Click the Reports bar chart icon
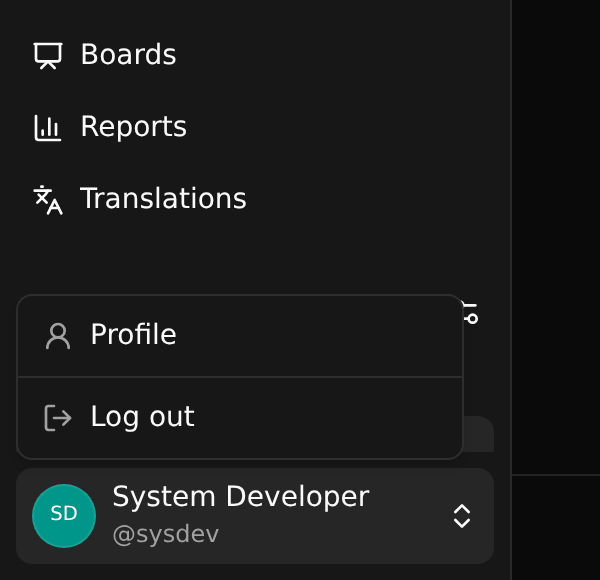Screen dimensions: 600x580 pos(47,127)
